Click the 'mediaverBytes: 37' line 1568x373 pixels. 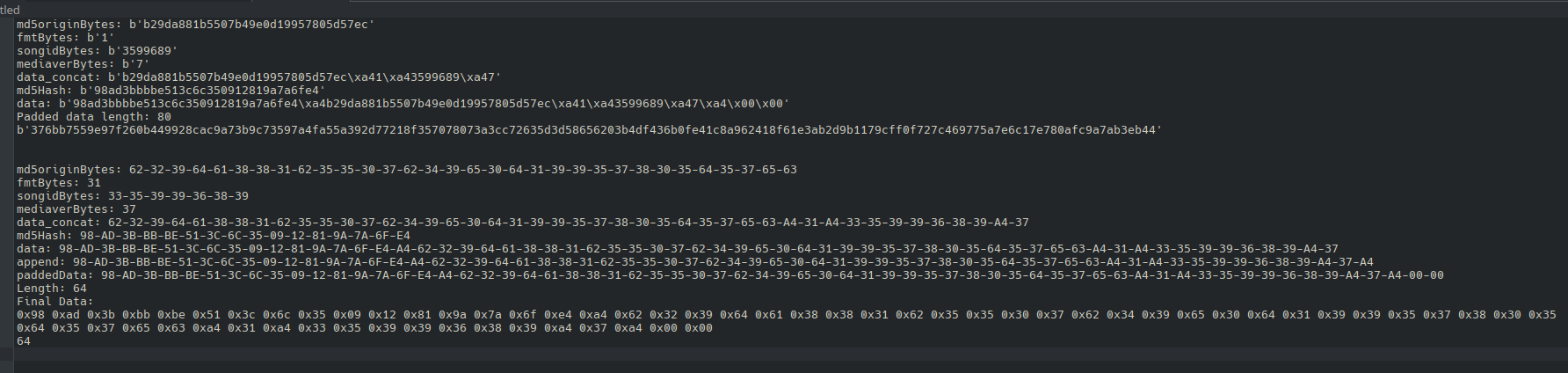[76, 209]
